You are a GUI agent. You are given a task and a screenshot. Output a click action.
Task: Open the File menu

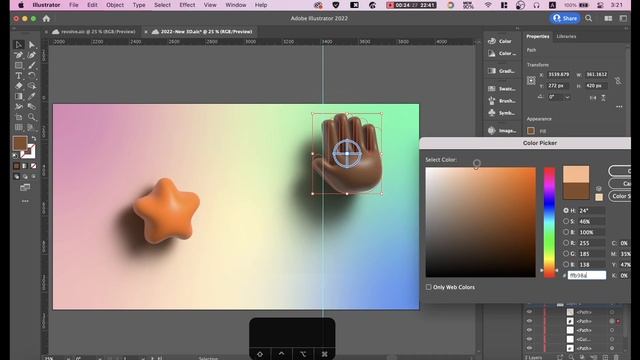[x=73, y=5]
